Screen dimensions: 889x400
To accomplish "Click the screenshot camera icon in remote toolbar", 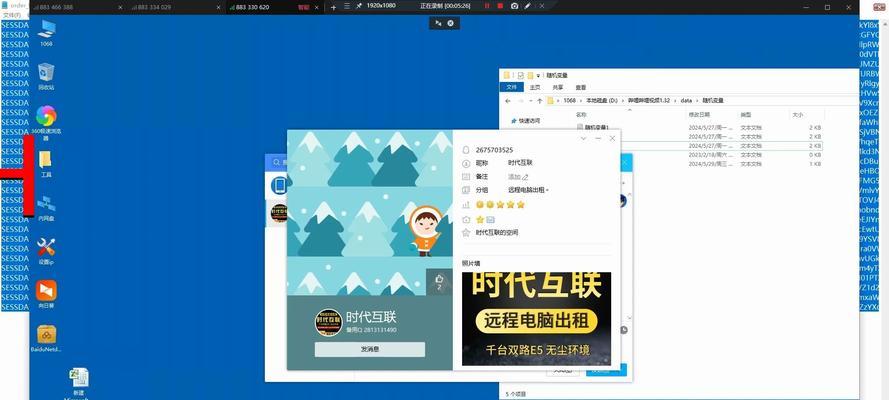I will point(514,6).
